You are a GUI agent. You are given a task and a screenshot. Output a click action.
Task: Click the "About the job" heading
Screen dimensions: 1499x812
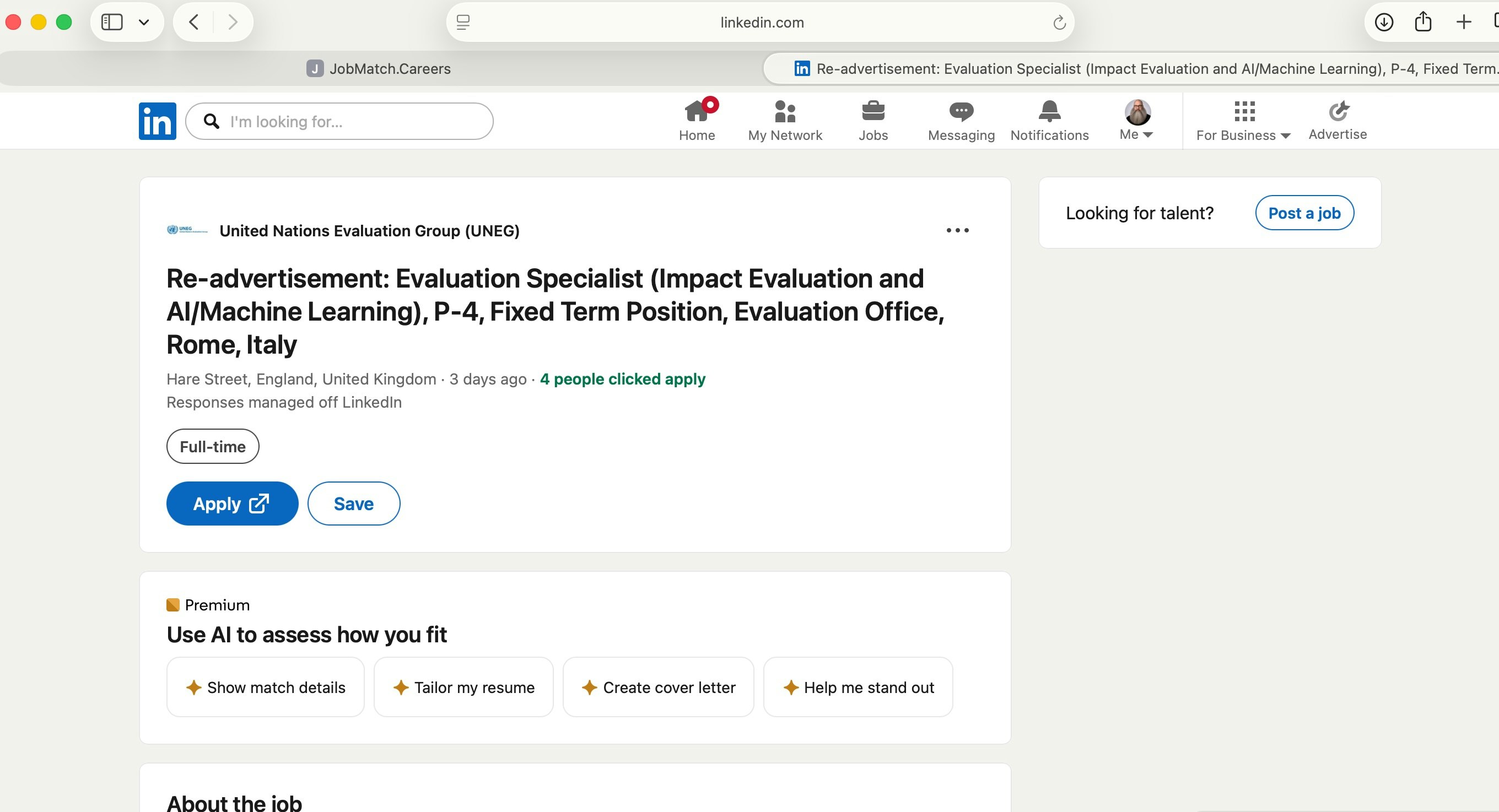pos(234,803)
